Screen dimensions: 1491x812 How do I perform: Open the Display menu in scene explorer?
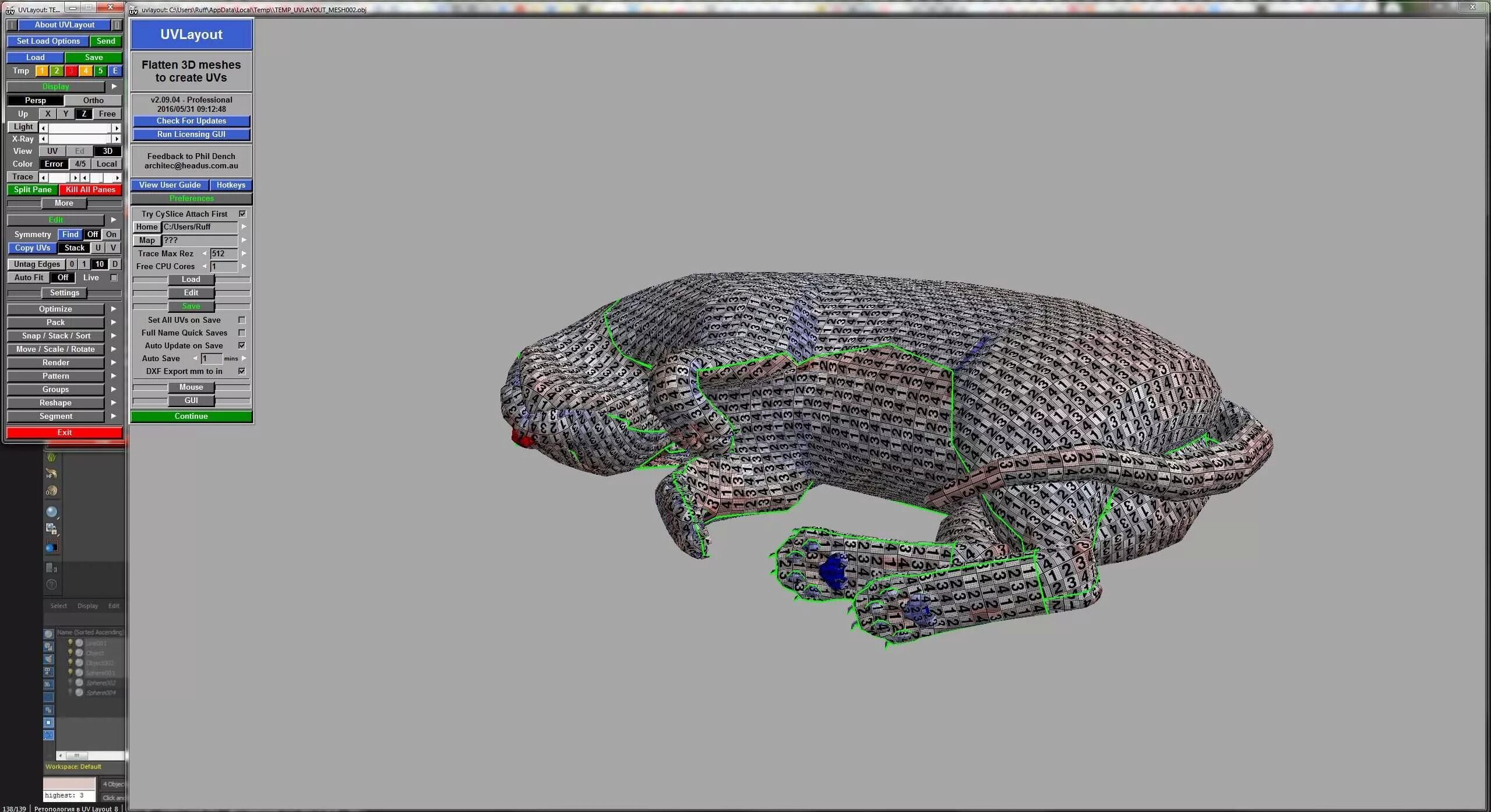(87, 606)
